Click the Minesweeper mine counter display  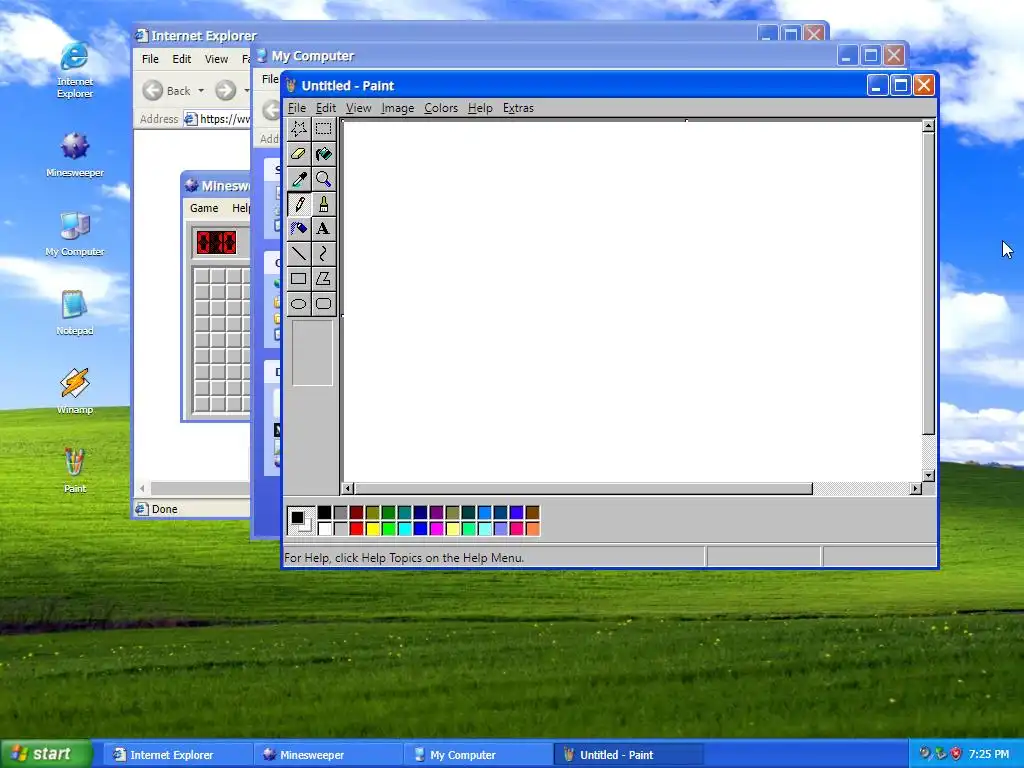tap(216, 243)
